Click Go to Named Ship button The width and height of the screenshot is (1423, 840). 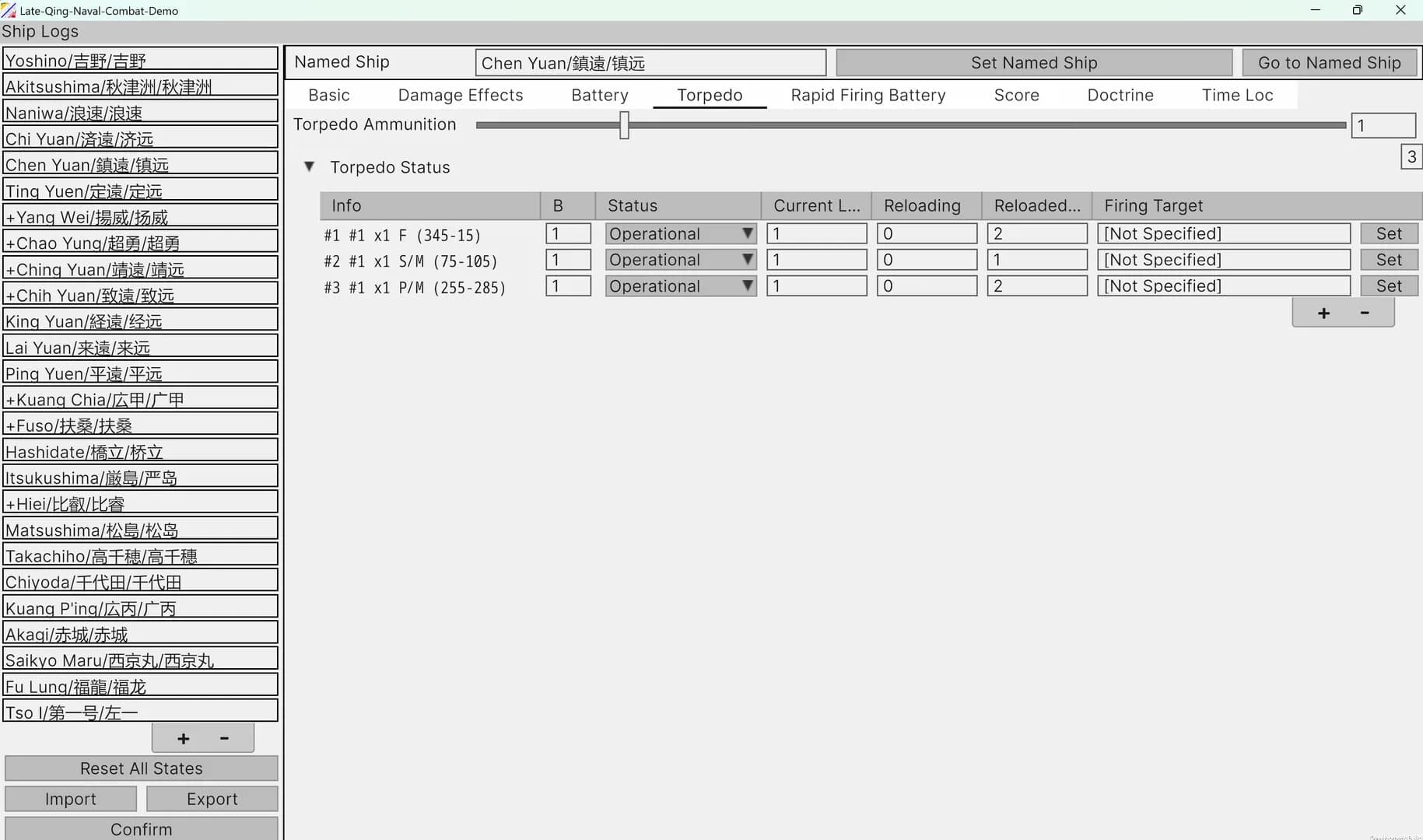[x=1329, y=62]
